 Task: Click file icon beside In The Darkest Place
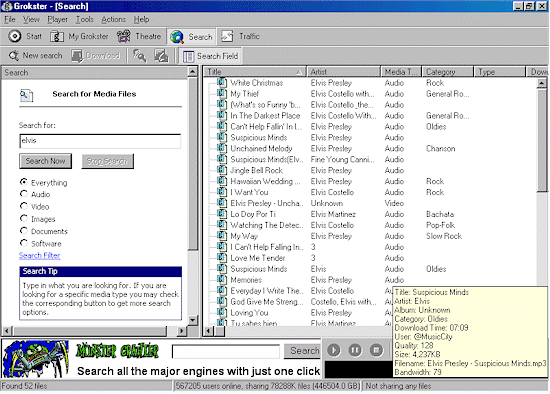[x=222, y=115]
